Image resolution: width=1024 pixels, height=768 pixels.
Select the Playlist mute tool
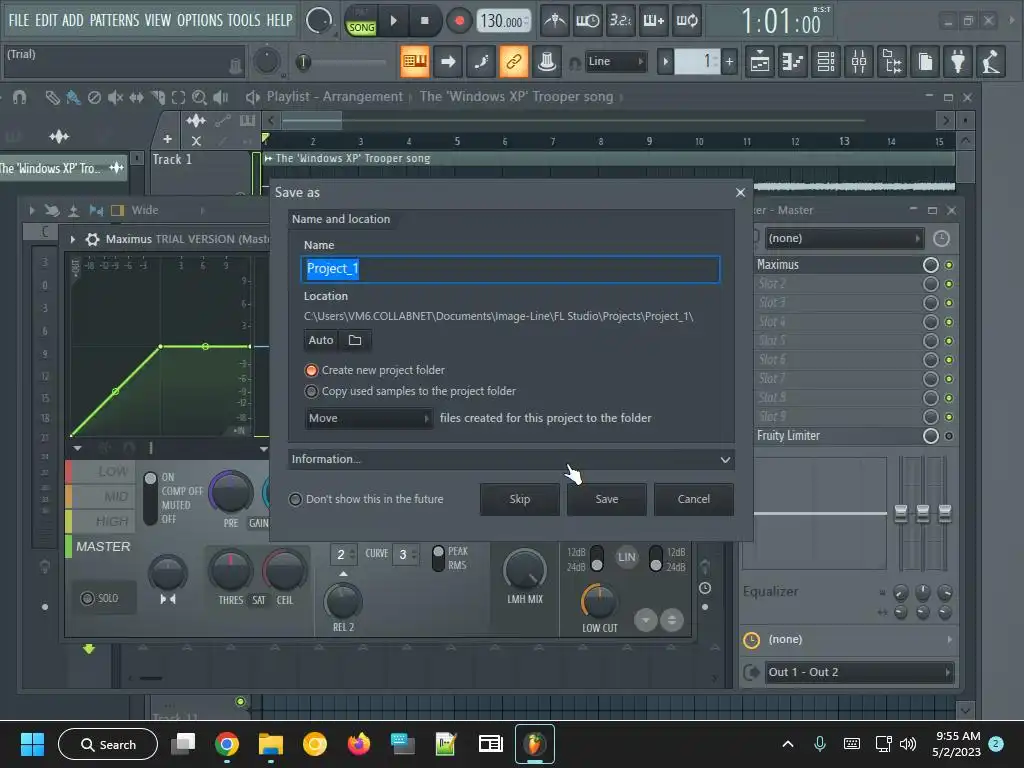(115, 97)
